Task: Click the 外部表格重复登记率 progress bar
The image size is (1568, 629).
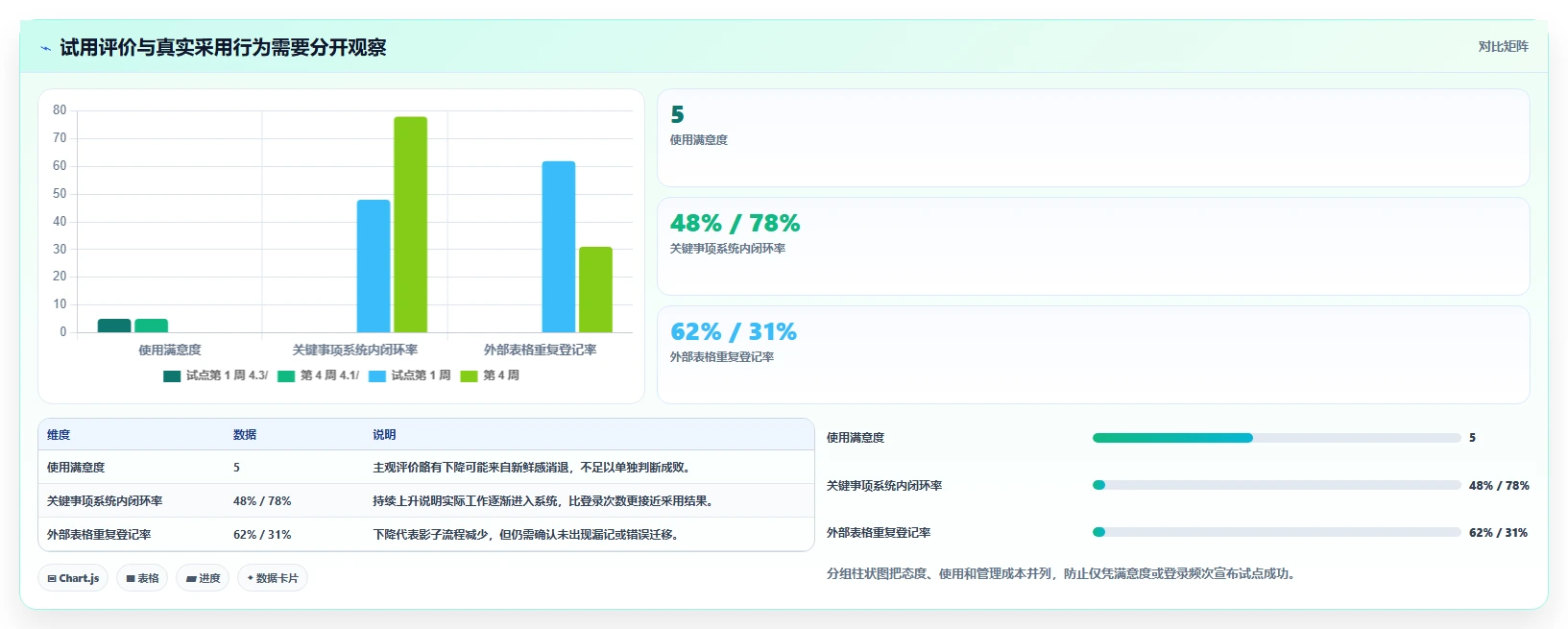Action: [1276, 532]
